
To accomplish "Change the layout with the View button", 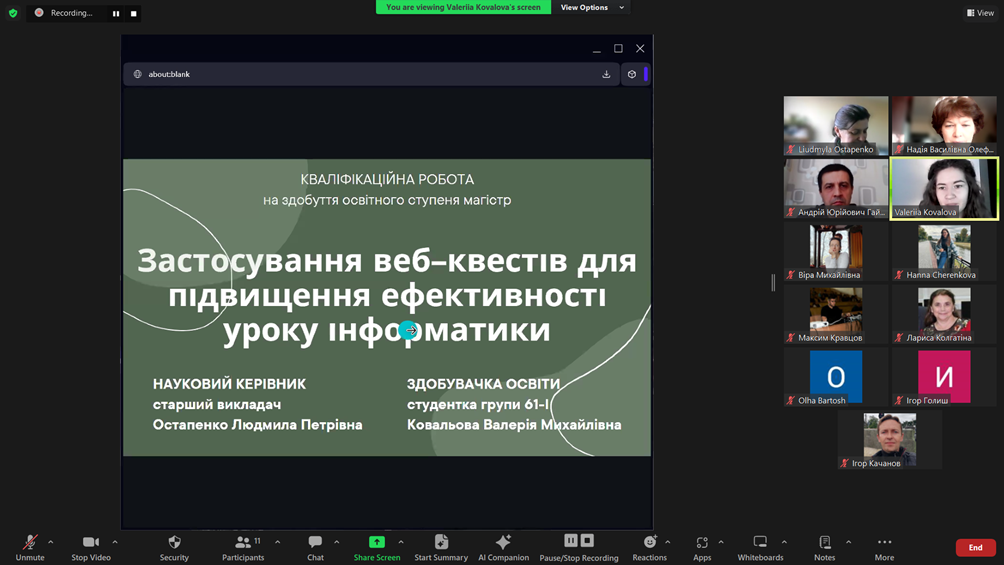I will click(x=980, y=13).
